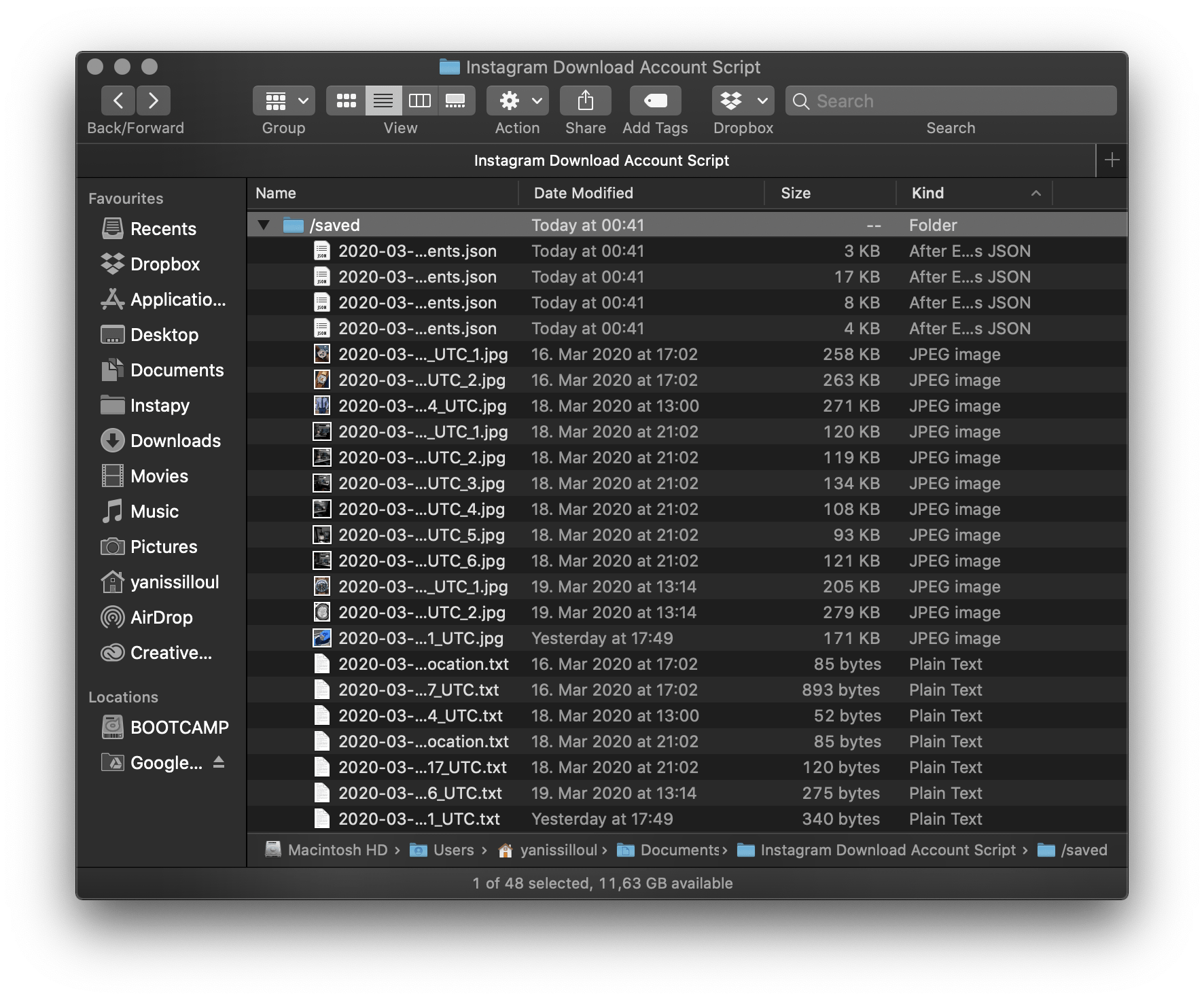This screenshot has width=1204, height=1000.
Task: Click the Share icon in toolbar
Action: pyautogui.click(x=585, y=100)
